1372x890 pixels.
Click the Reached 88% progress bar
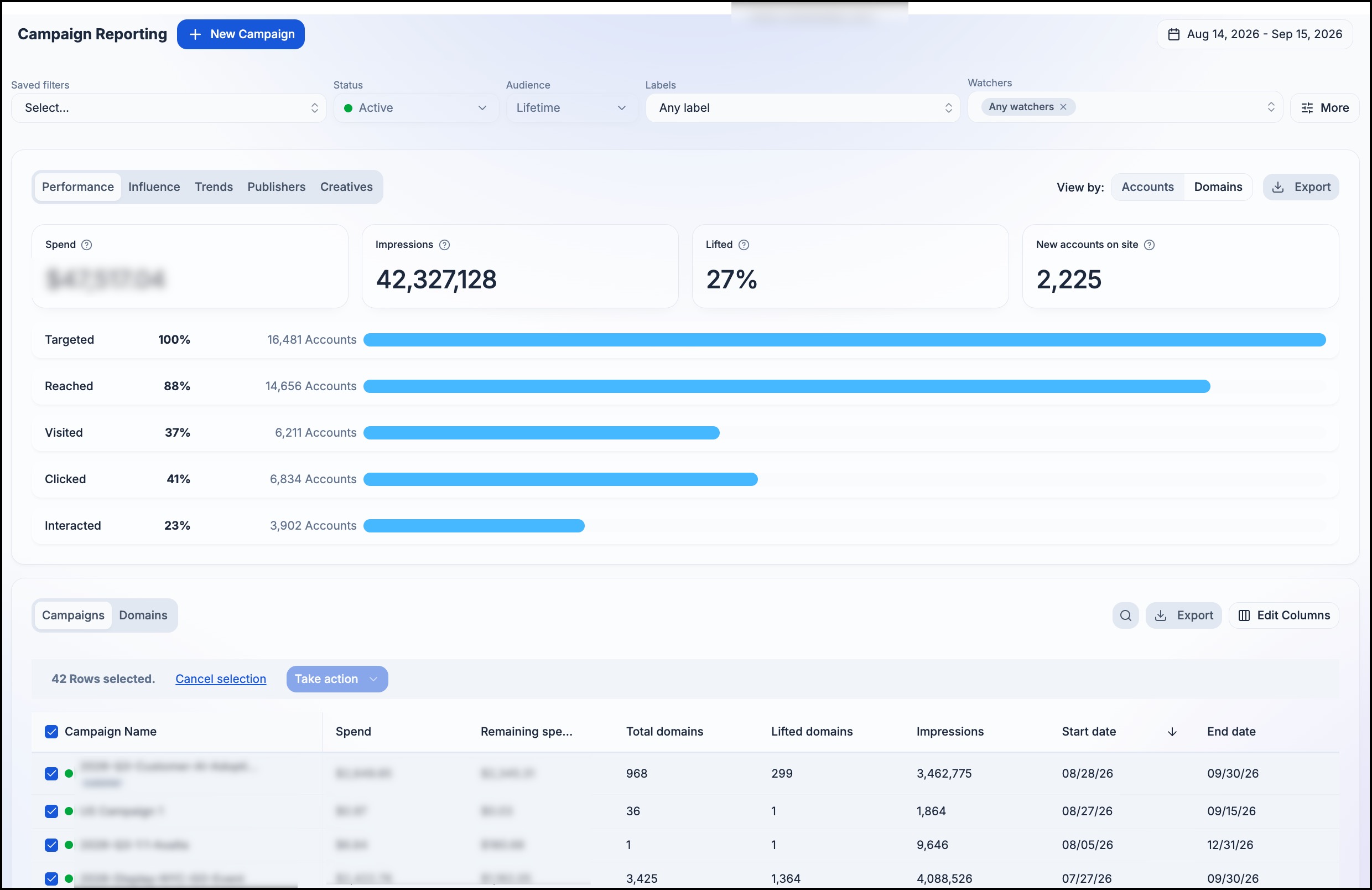(786, 386)
